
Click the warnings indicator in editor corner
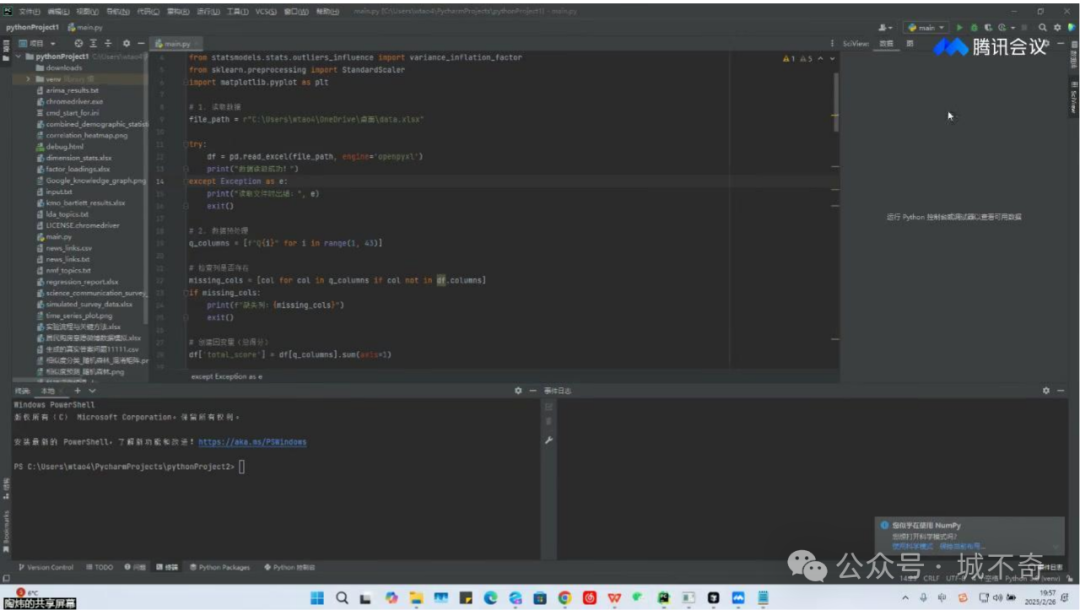pyautogui.click(x=798, y=59)
